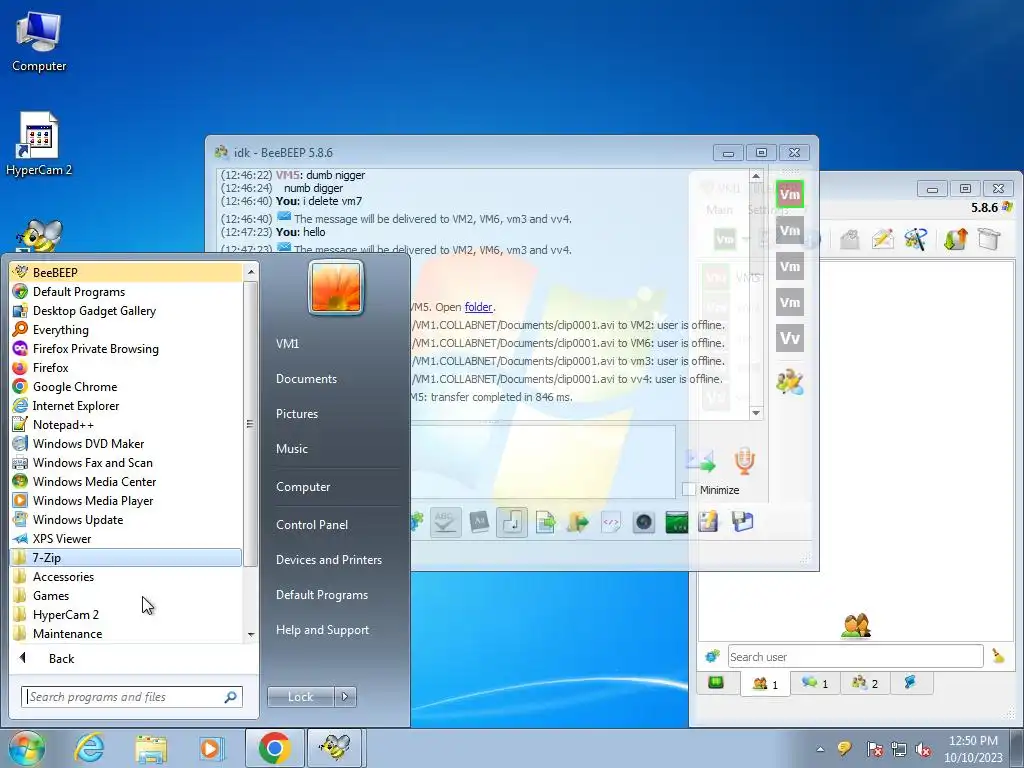Click the magic wand tools icon
This screenshot has height=768, width=1024.
[916, 239]
